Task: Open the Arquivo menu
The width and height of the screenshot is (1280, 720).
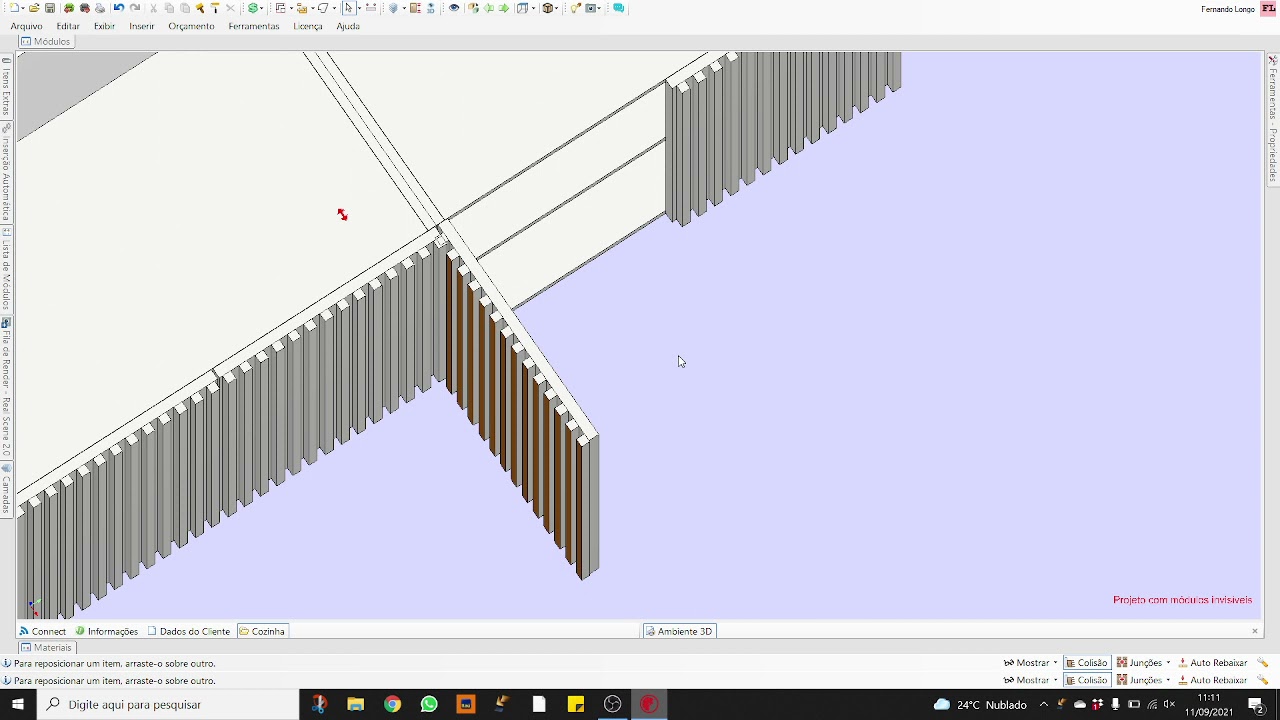Action: (26, 26)
